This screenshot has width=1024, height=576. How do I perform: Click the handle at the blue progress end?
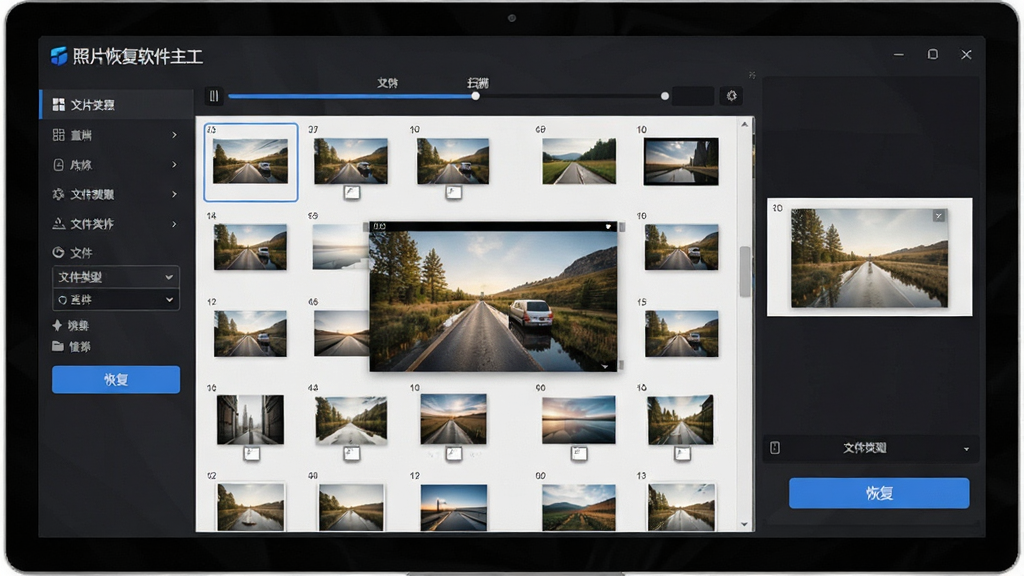pos(475,96)
